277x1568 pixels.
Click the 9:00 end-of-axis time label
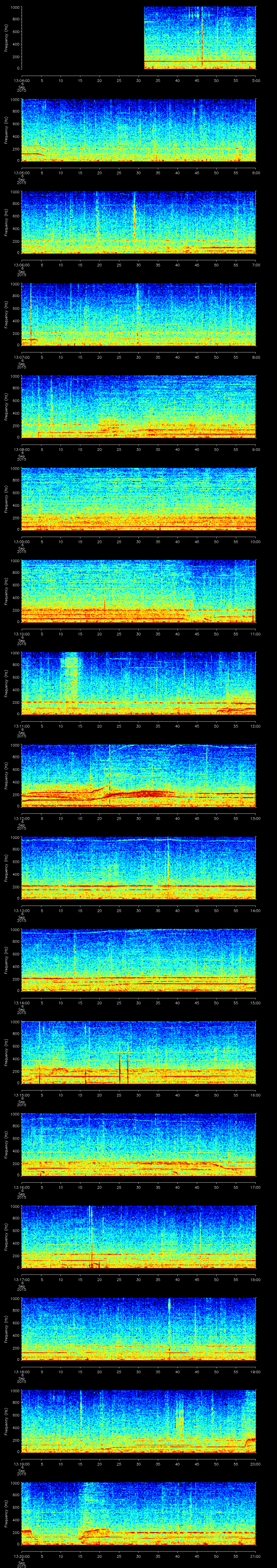click(x=256, y=449)
